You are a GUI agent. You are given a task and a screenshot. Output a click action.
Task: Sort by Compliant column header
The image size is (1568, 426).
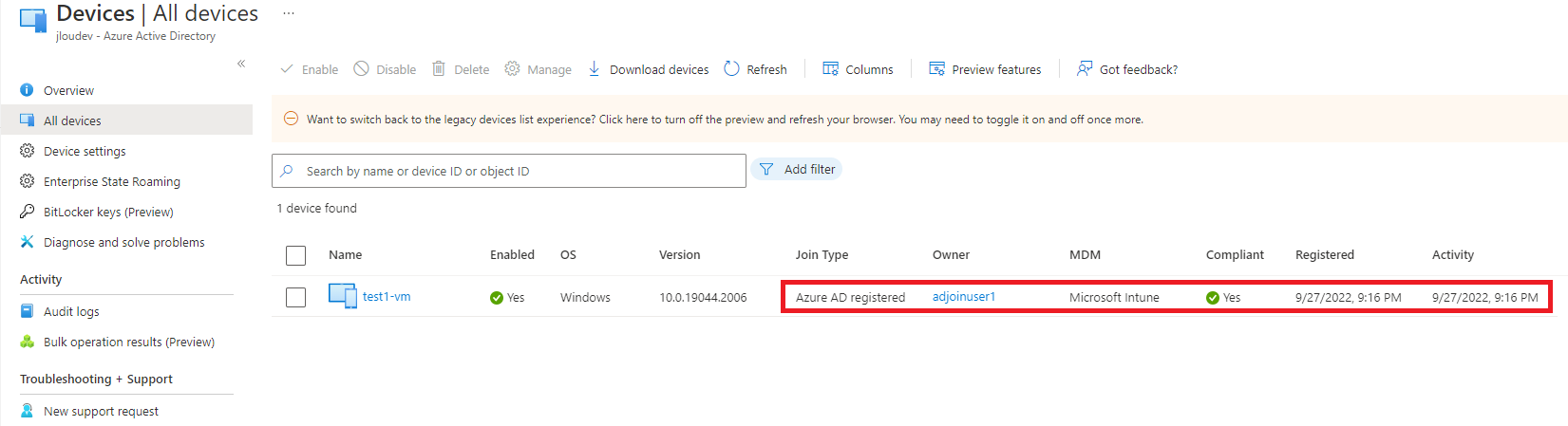point(1235,254)
